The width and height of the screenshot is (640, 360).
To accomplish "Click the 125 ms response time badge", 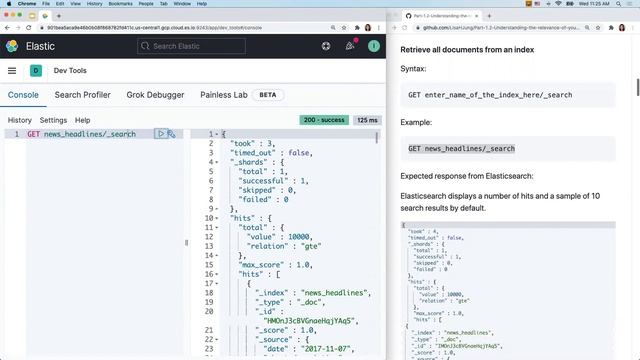I will [367, 120].
